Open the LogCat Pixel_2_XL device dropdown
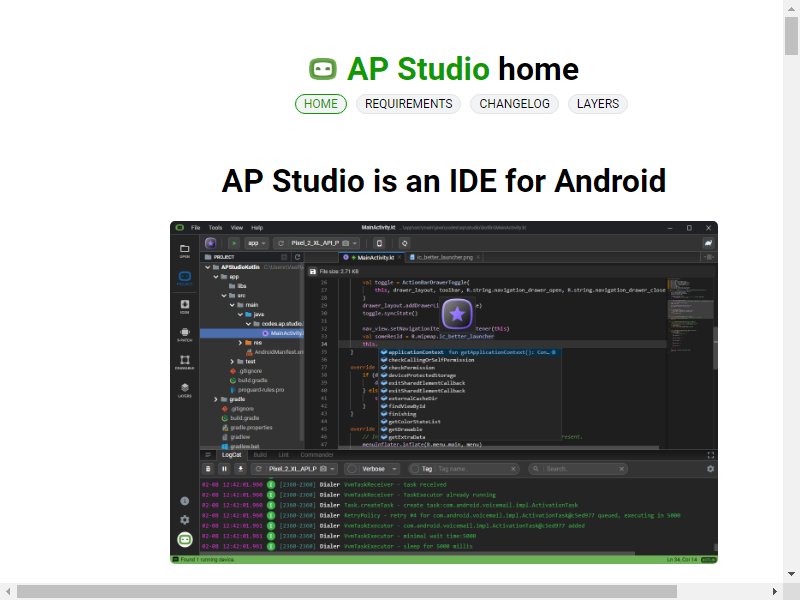Image resolution: width=800 pixels, height=600 pixels. click(x=302, y=469)
